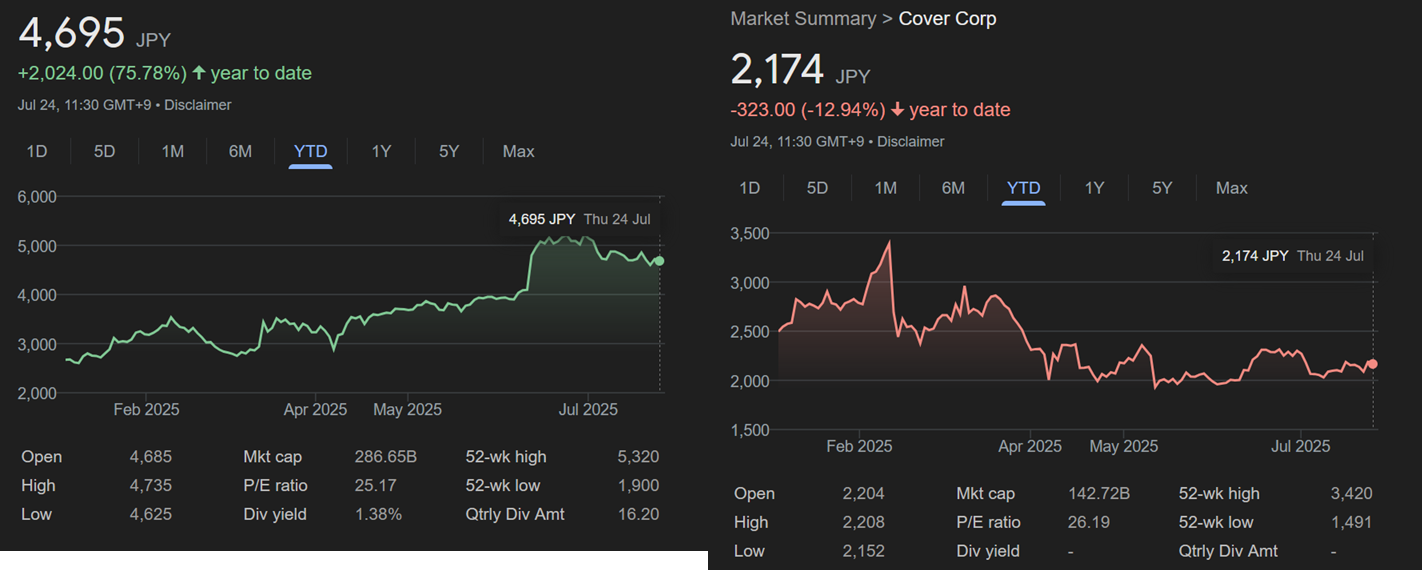Open the Disclaimer link under the 4,695 JPY price
Image resolution: width=1422 pixels, height=570 pixels.
tap(198, 105)
